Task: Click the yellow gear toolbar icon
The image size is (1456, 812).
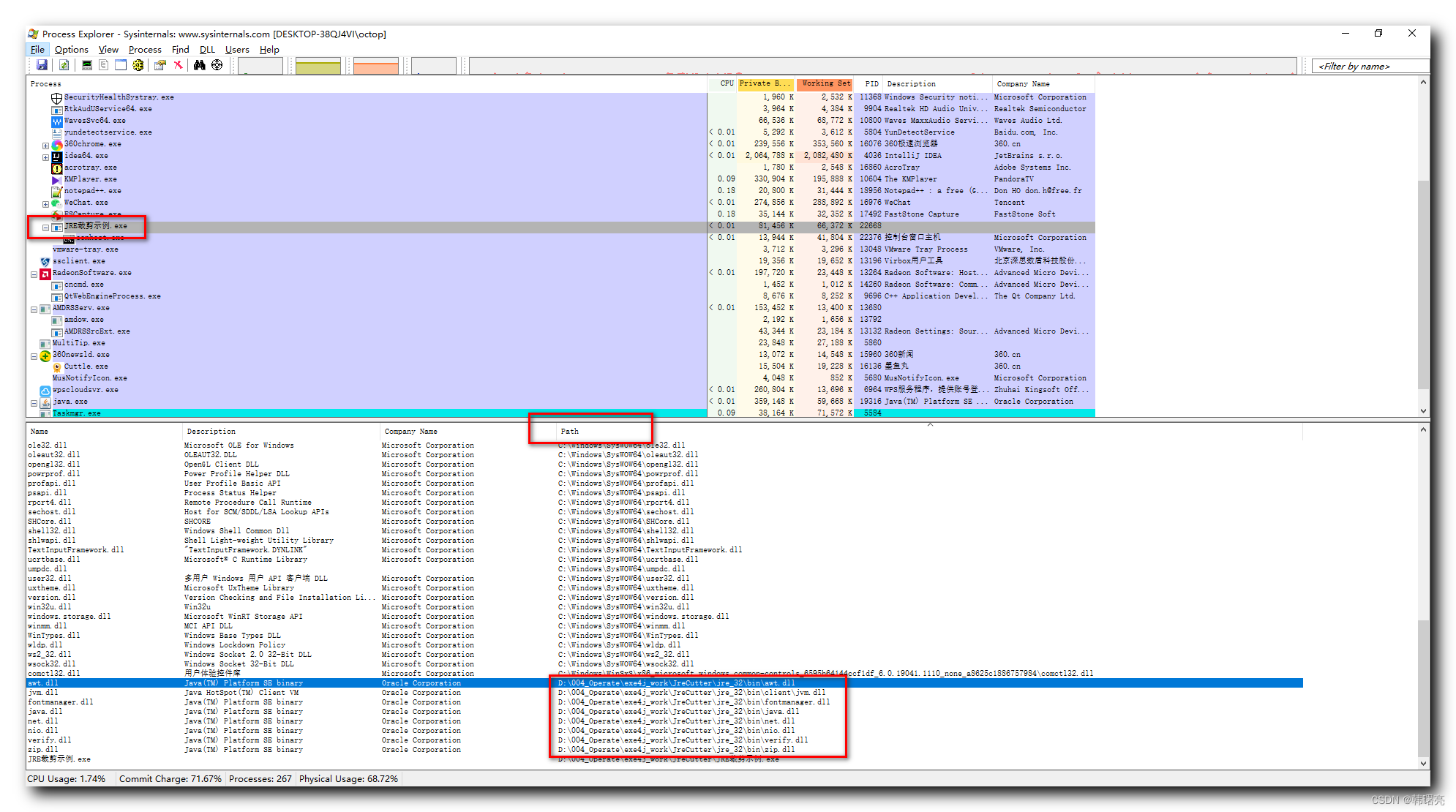Action: (x=138, y=65)
